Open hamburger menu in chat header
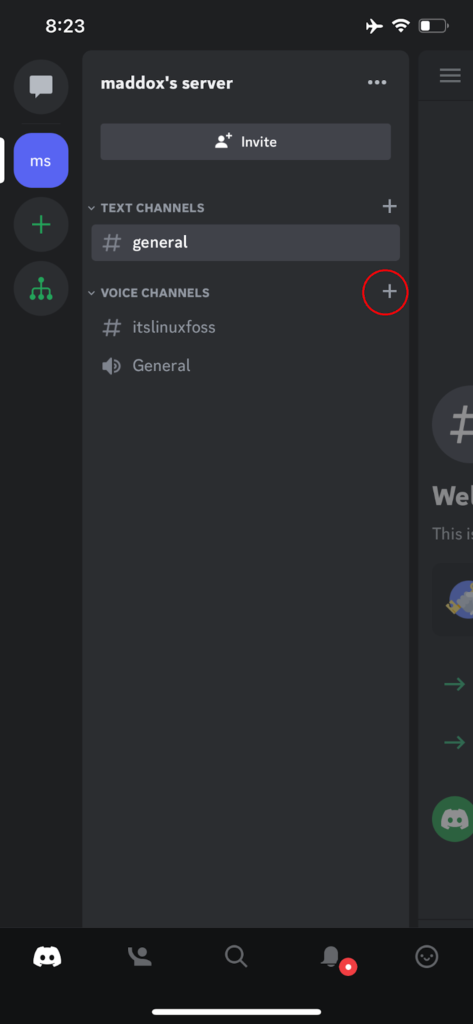The width and height of the screenshot is (473, 1024). pos(450,76)
